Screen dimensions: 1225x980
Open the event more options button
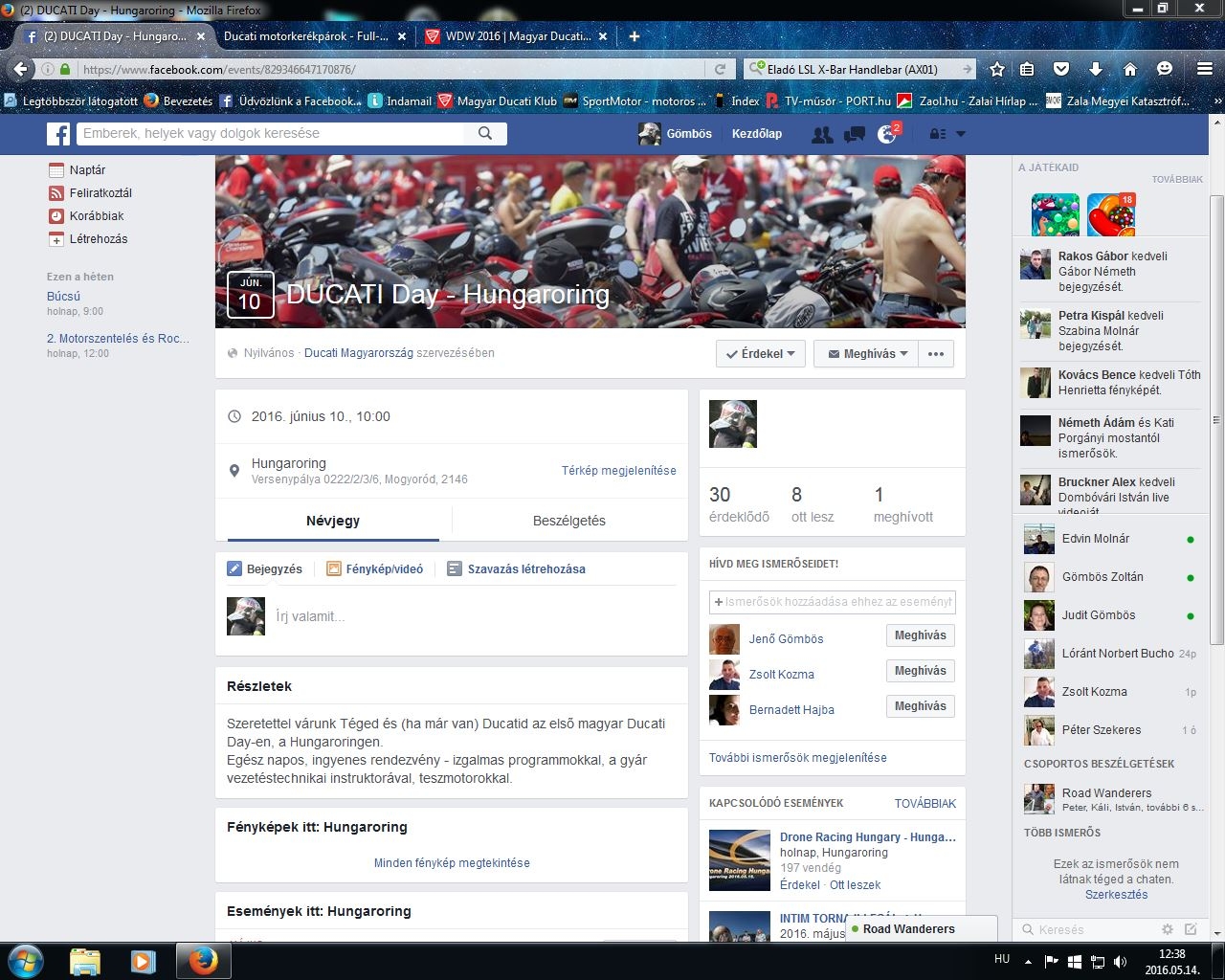[936, 354]
